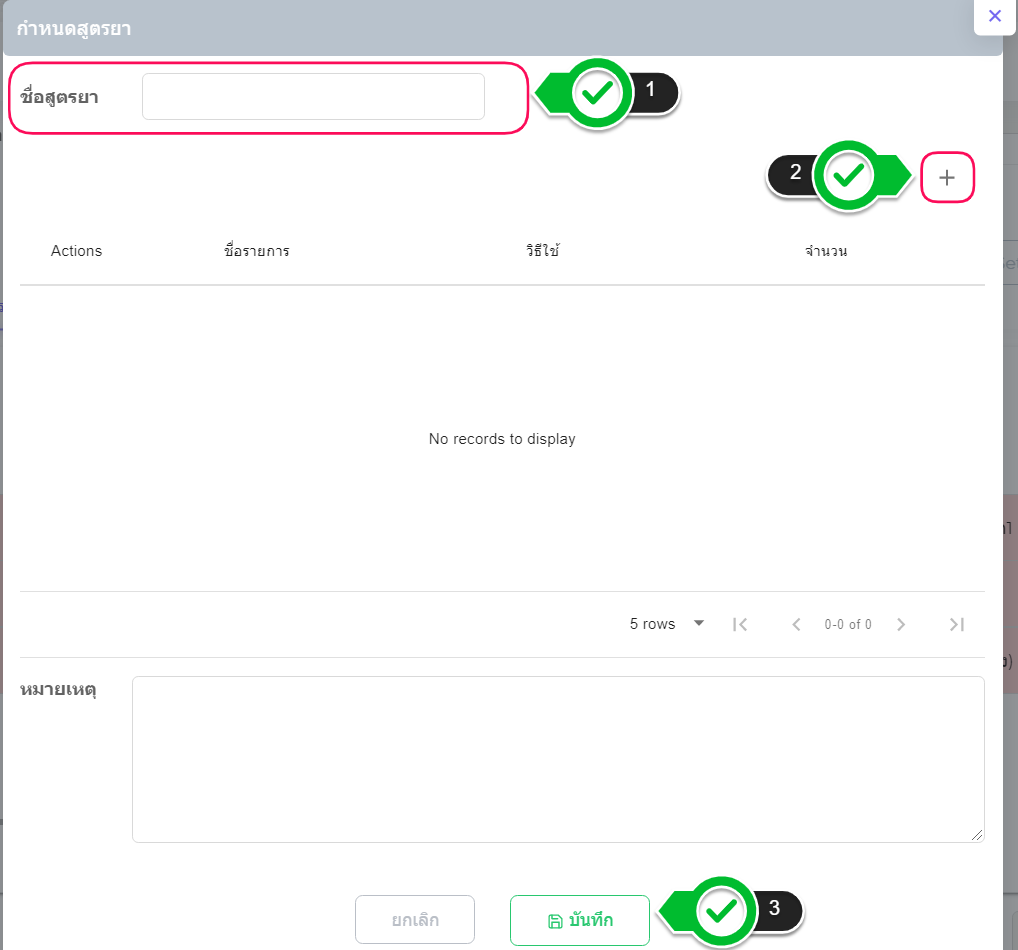Image resolution: width=1018 pixels, height=950 pixels.
Task: Click the 0-0 of 0 pagination label
Action: click(848, 624)
